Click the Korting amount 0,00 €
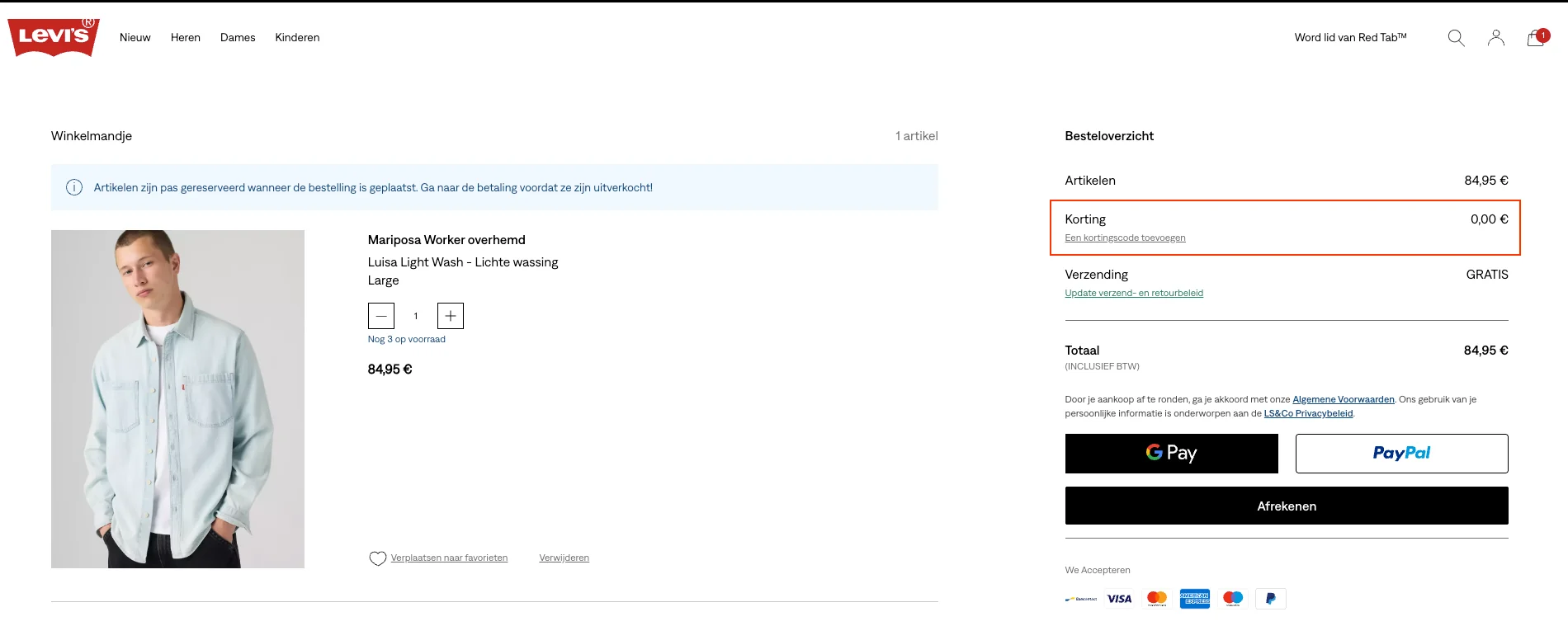This screenshot has height=626, width=1568. coord(1489,219)
